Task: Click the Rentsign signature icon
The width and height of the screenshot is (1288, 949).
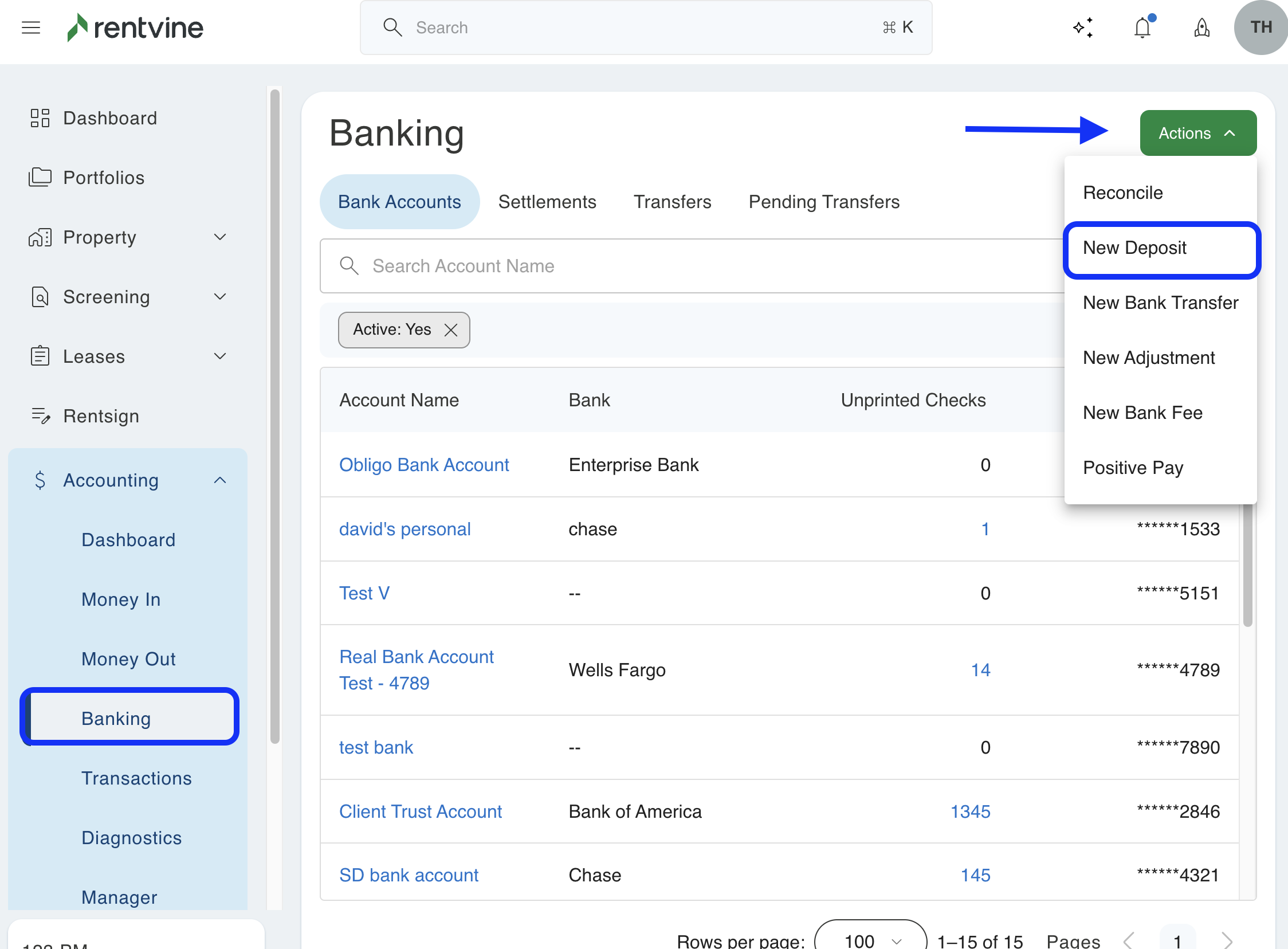Action: pyautogui.click(x=41, y=415)
